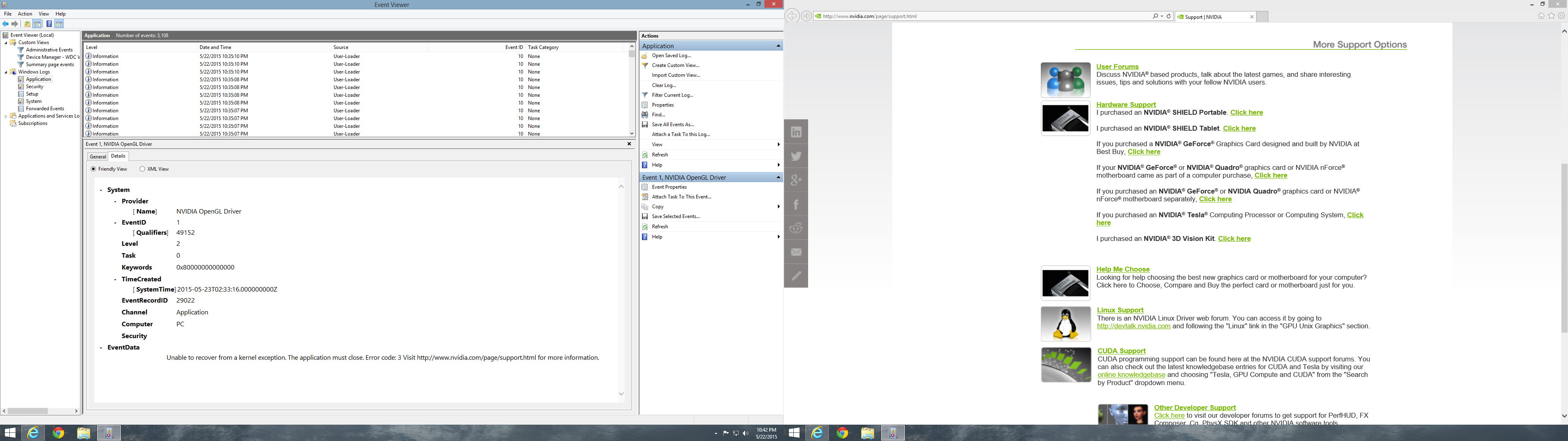Select the Friendly View radio button
This screenshot has height=441, width=1568.
coord(93,169)
